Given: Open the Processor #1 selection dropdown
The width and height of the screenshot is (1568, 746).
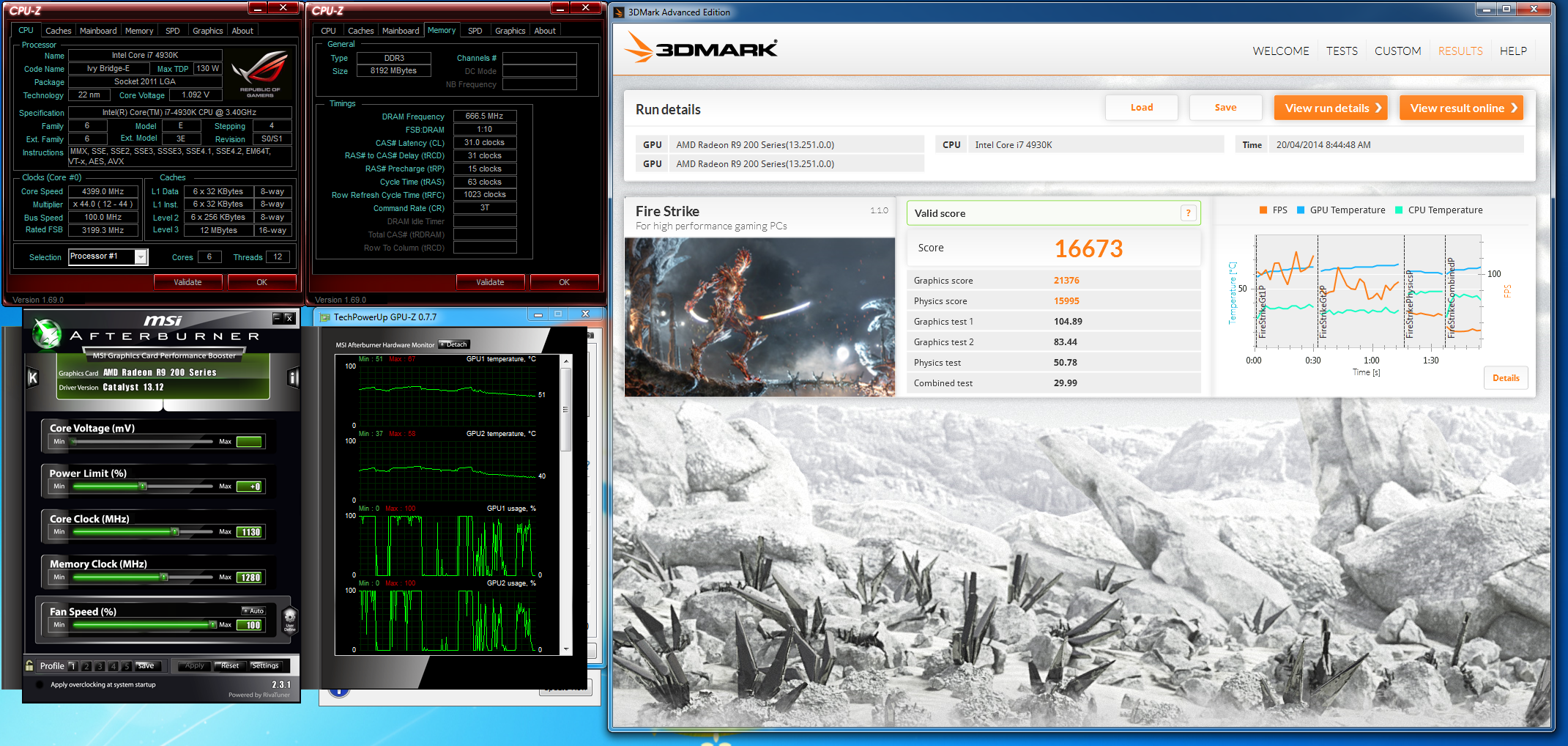Looking at the screenshot, I should 141,256.
